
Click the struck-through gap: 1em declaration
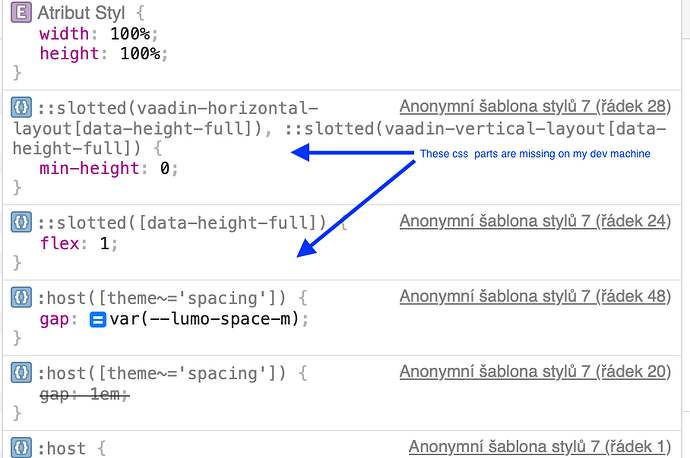(x=86, y=395)
